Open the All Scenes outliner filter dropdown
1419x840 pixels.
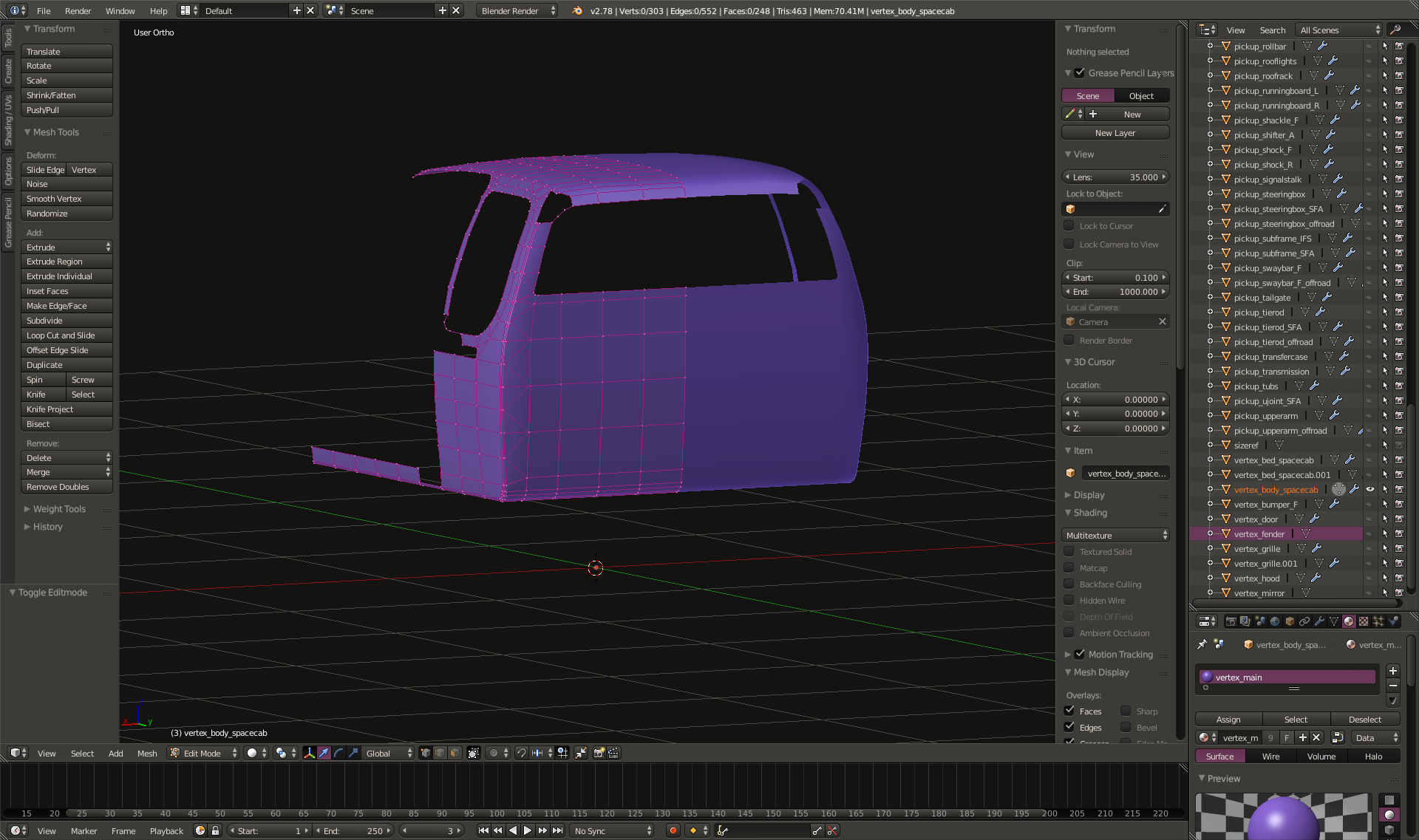tap(1340, 30)
